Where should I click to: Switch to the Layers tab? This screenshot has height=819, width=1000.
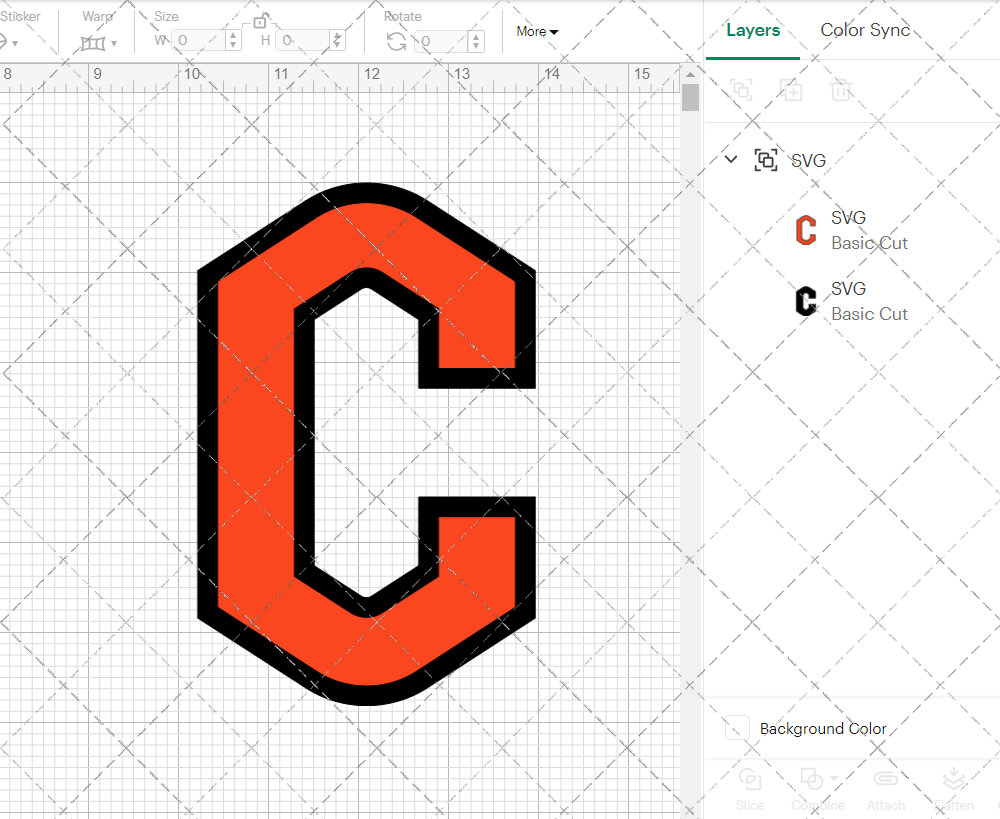[753, 30]
